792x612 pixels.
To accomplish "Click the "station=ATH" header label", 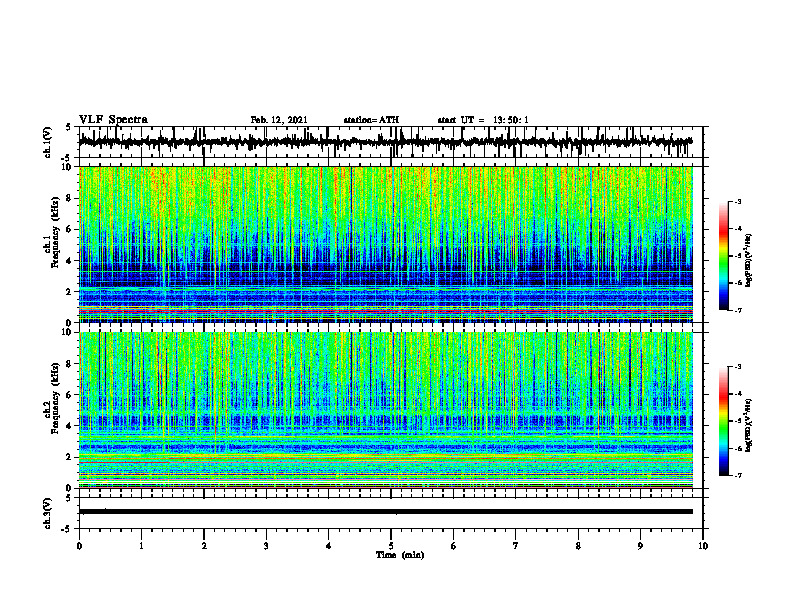I will coord(371,120).
